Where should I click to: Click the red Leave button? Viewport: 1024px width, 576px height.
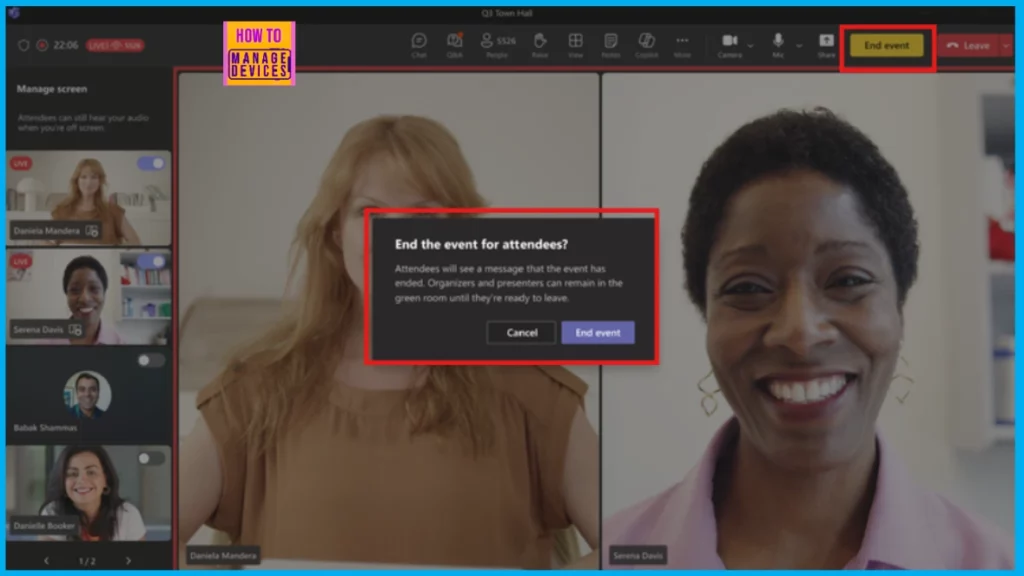click(970, 46)
